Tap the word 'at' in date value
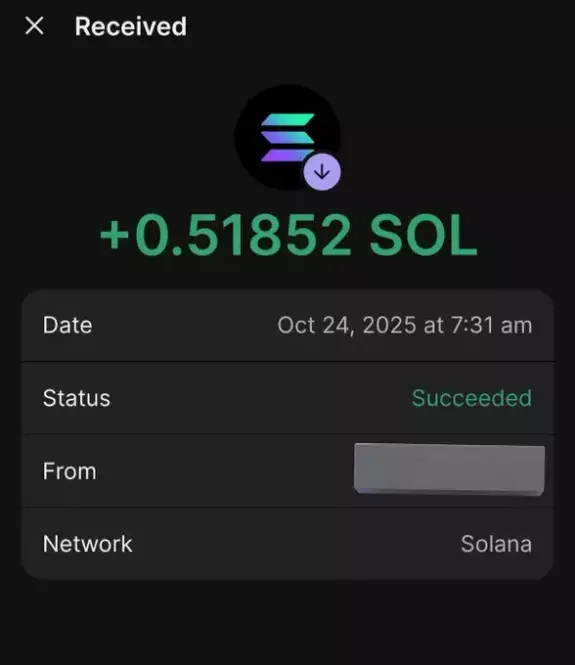Screen dimensions: 575x665 pos(433,326)
